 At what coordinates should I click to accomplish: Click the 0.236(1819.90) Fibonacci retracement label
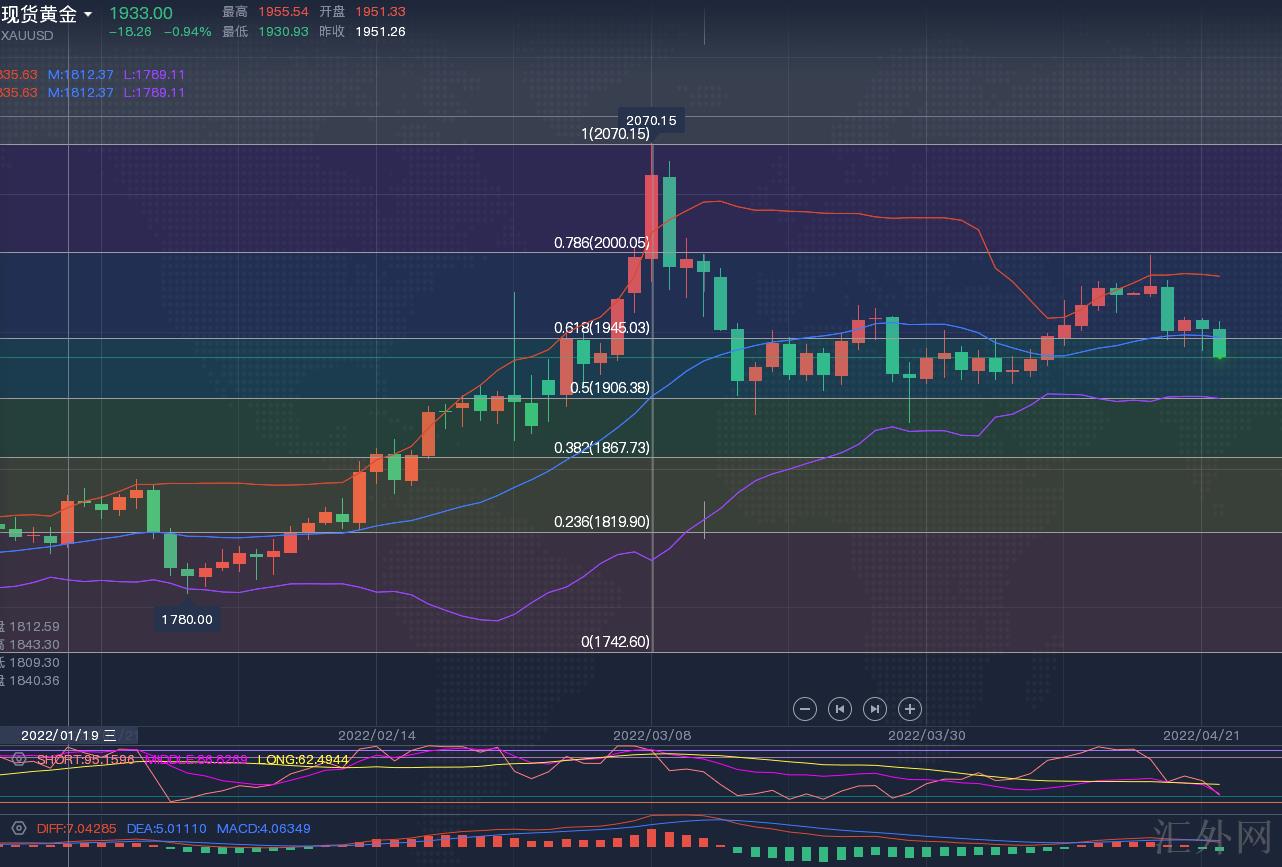click(601, 522)
